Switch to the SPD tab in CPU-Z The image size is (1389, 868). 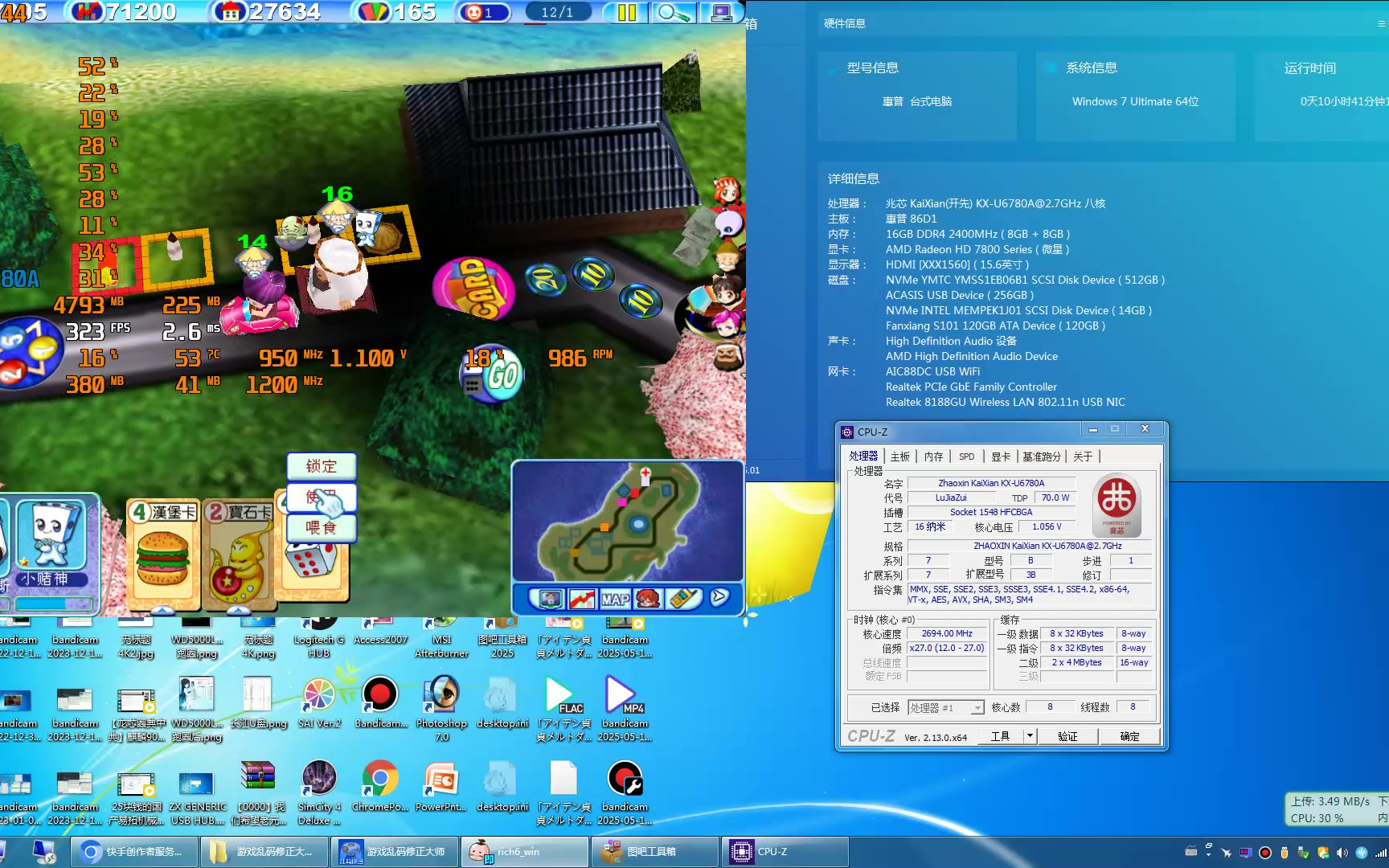967,457
